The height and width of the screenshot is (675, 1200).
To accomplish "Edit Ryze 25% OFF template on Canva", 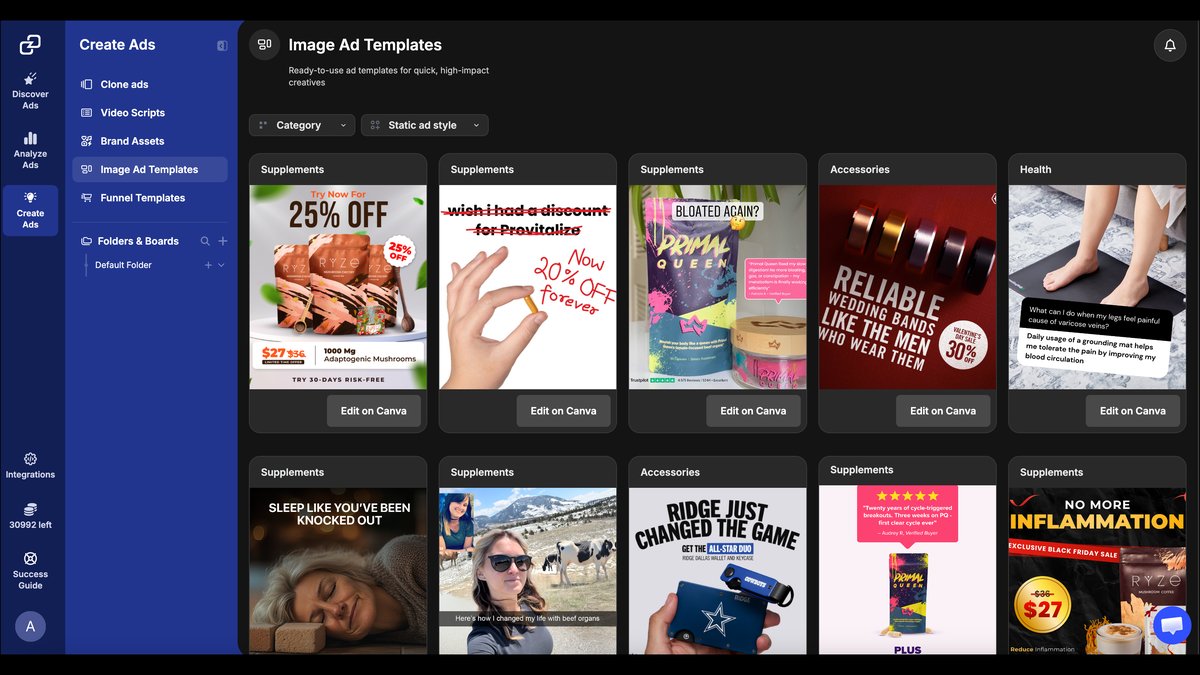I will tap(374, 411).
